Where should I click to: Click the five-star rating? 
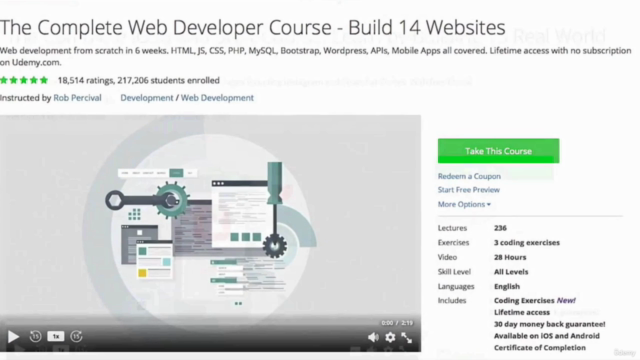24,80
